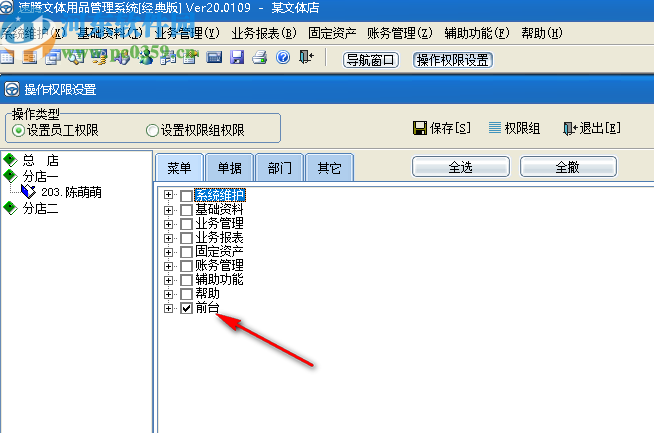Click the first table grid toolbar icon
Viewport: 654px width, 433px height.
[x=7, y=58]
